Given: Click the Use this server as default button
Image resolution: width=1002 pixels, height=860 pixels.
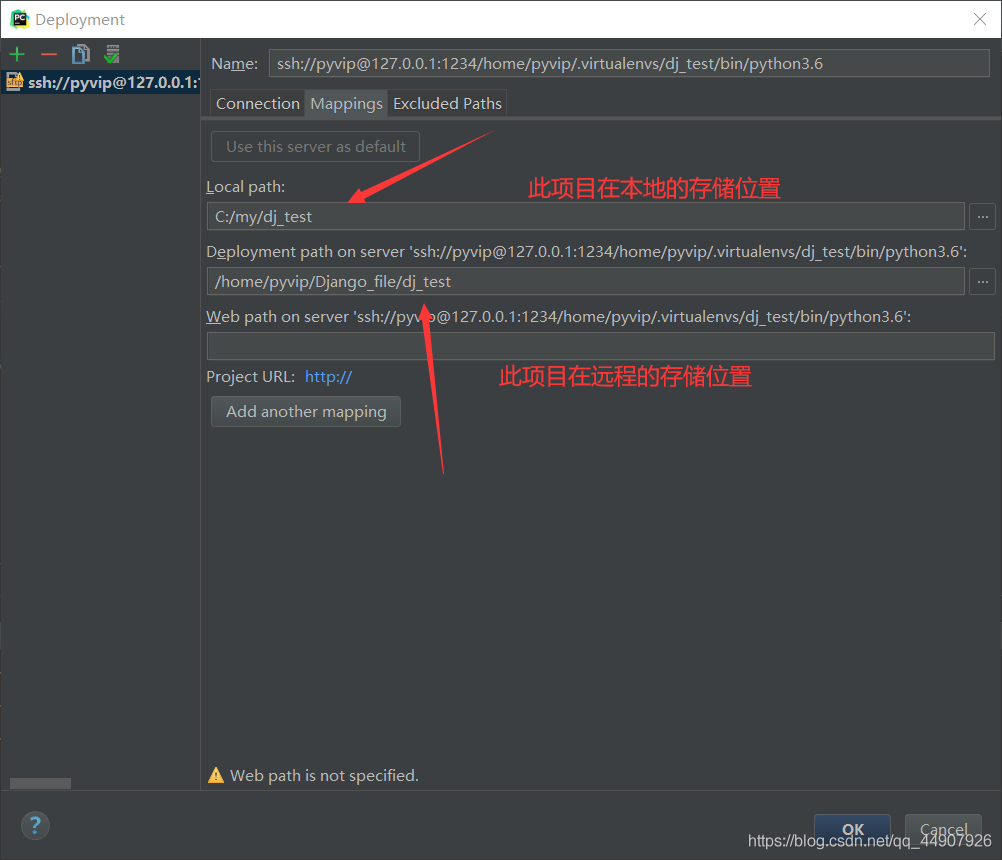Looking at the screenshot, I should pos(315,146).
